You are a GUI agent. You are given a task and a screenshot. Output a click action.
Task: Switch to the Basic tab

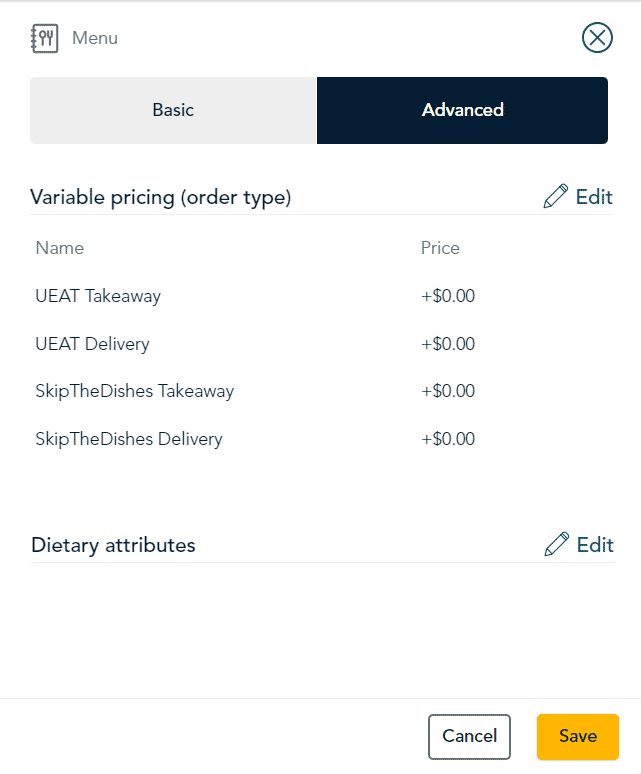tap(173, 110)
